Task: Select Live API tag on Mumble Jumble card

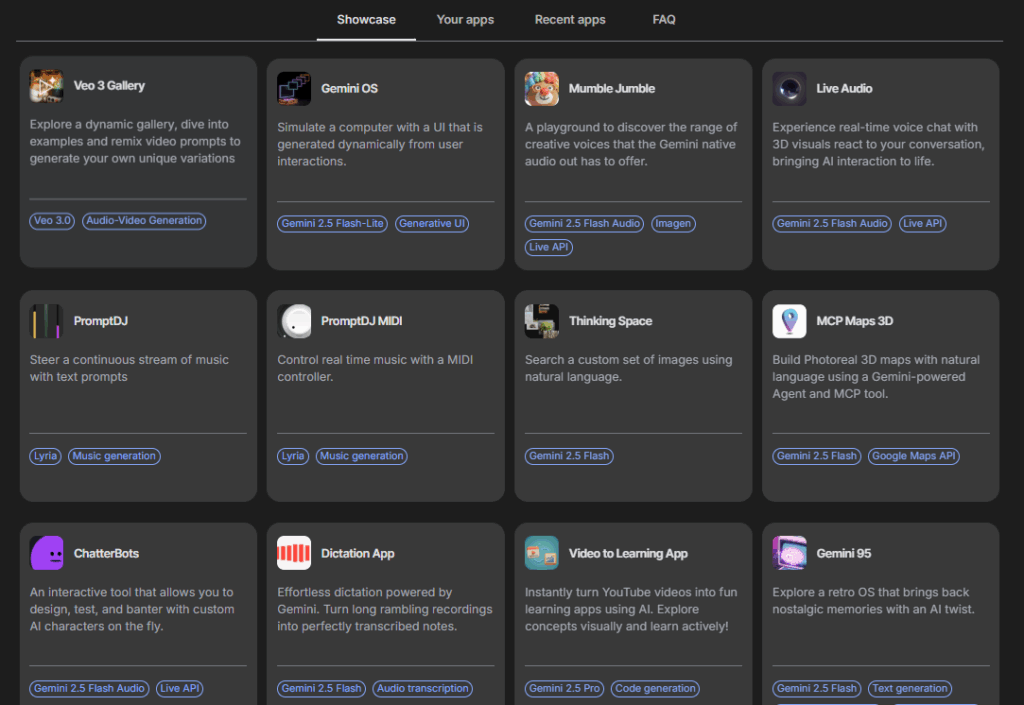Action: pos(549,247)
